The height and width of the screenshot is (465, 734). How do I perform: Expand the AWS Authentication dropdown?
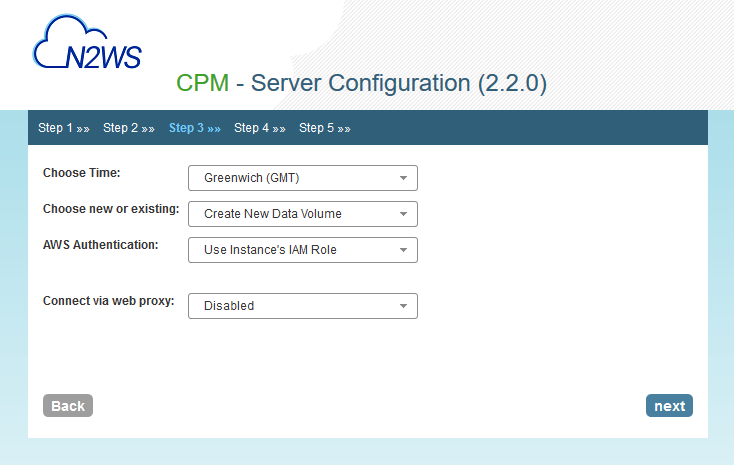click(303, 250)
